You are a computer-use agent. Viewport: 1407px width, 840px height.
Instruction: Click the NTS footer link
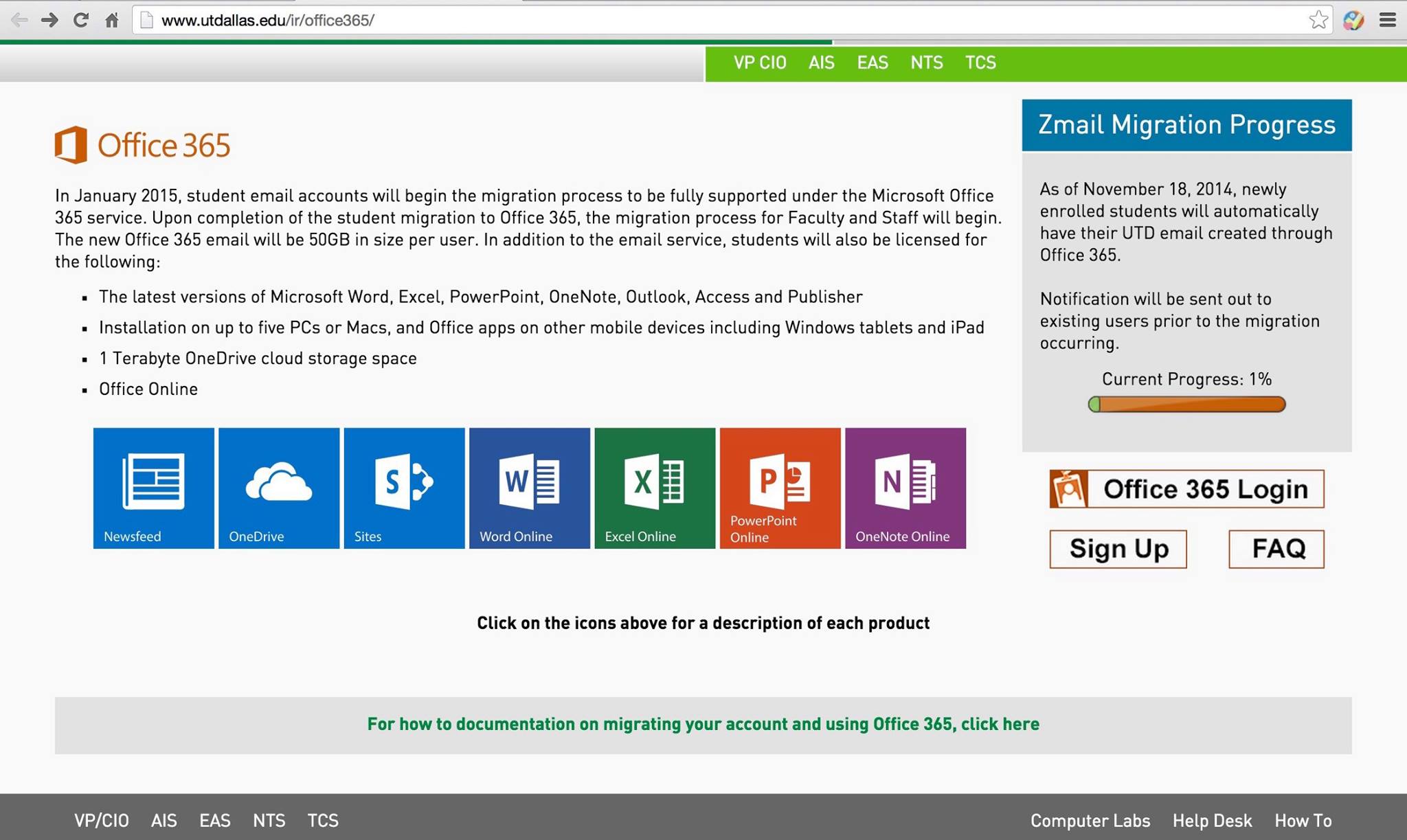click(x=269, y=820)
